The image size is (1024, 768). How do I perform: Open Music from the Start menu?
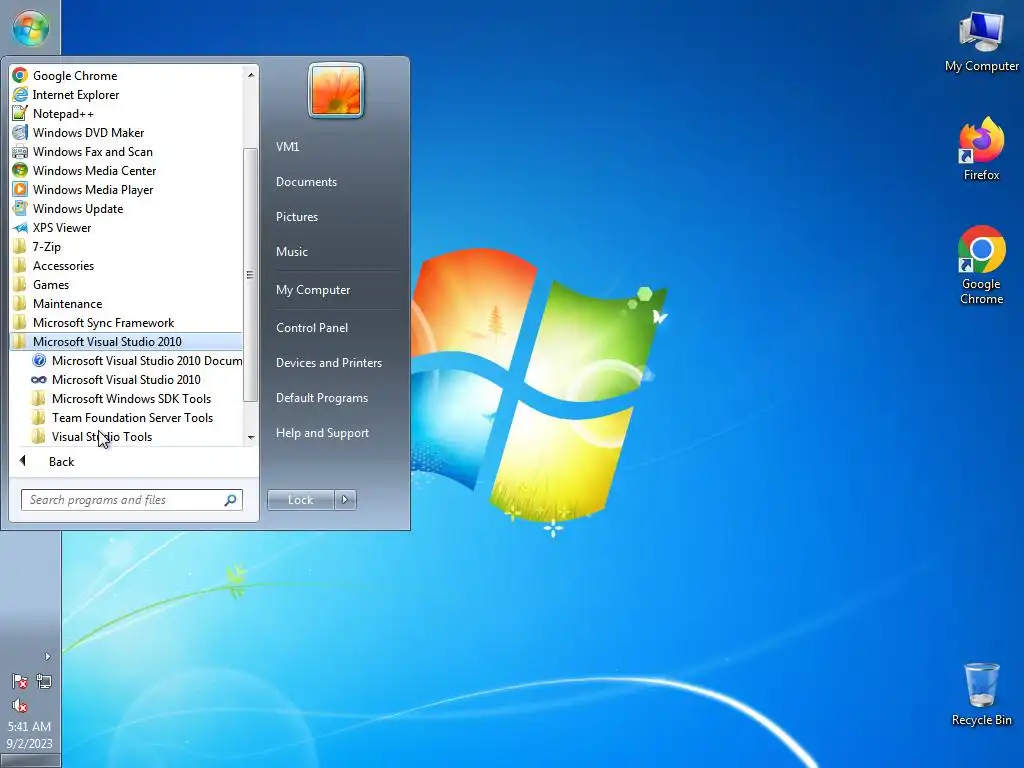click(291, 251)
